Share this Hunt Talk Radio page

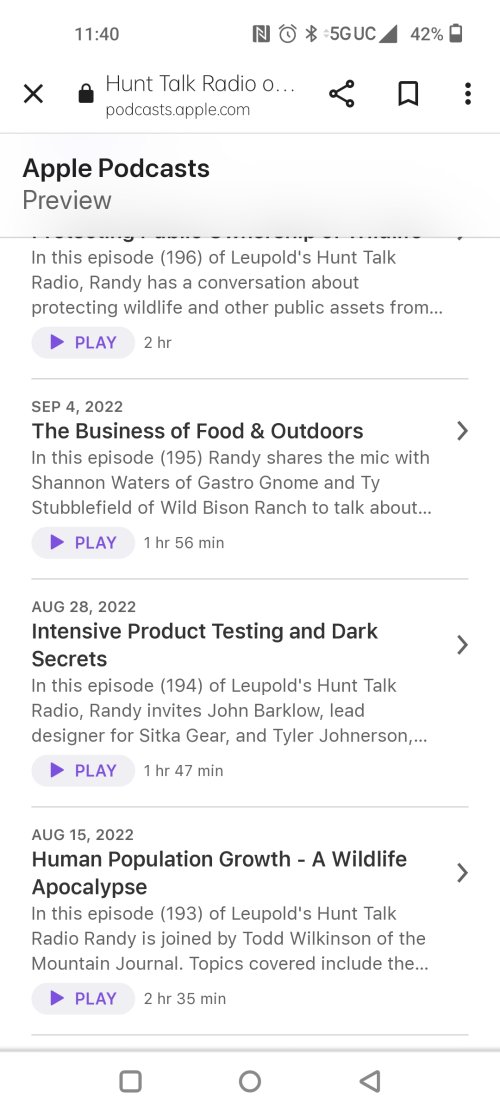342,94
